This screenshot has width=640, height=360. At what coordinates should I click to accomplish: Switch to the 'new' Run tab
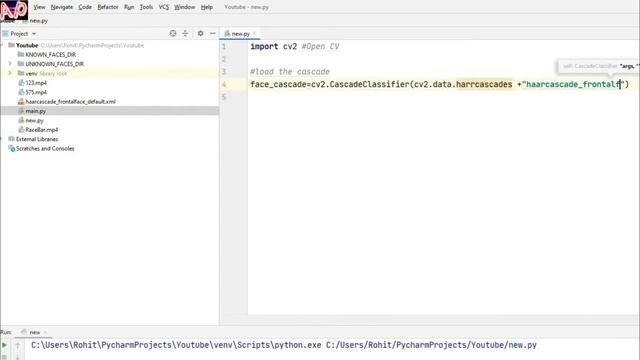tap(34, 332)
